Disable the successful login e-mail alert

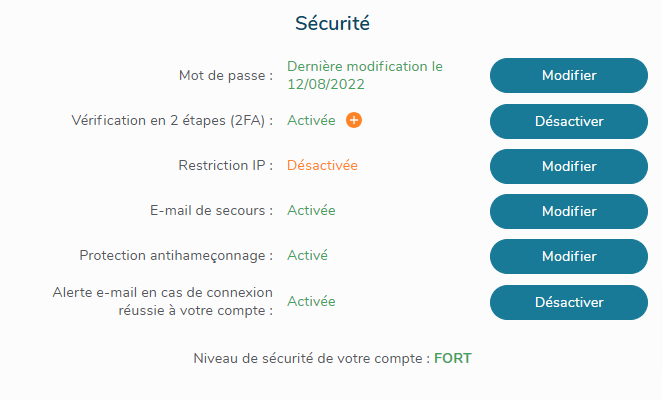click(x=569, y=302)
